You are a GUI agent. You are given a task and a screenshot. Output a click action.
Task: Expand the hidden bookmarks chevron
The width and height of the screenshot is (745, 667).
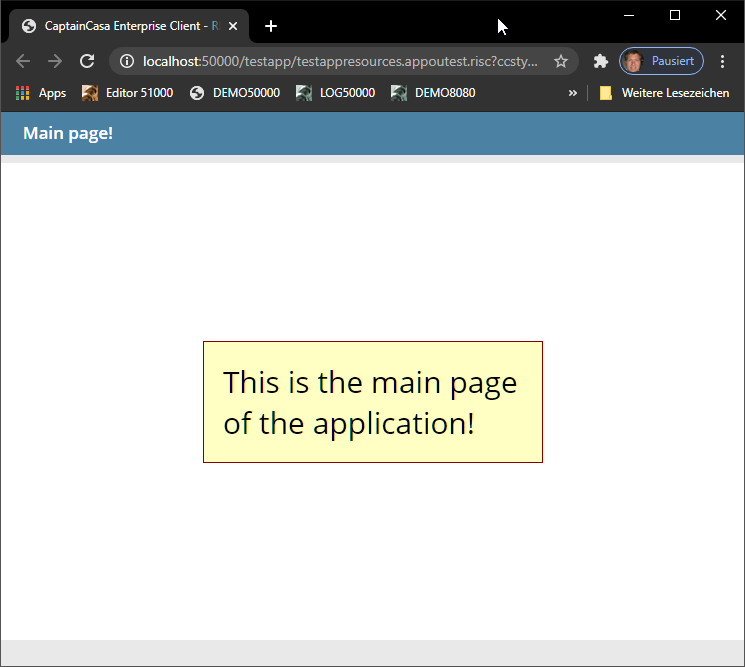tap(573, 93)
